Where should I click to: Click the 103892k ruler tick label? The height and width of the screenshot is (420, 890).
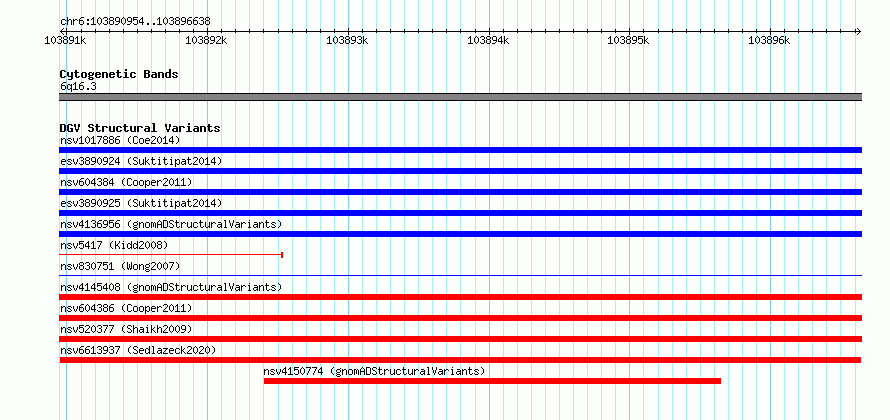206,40
